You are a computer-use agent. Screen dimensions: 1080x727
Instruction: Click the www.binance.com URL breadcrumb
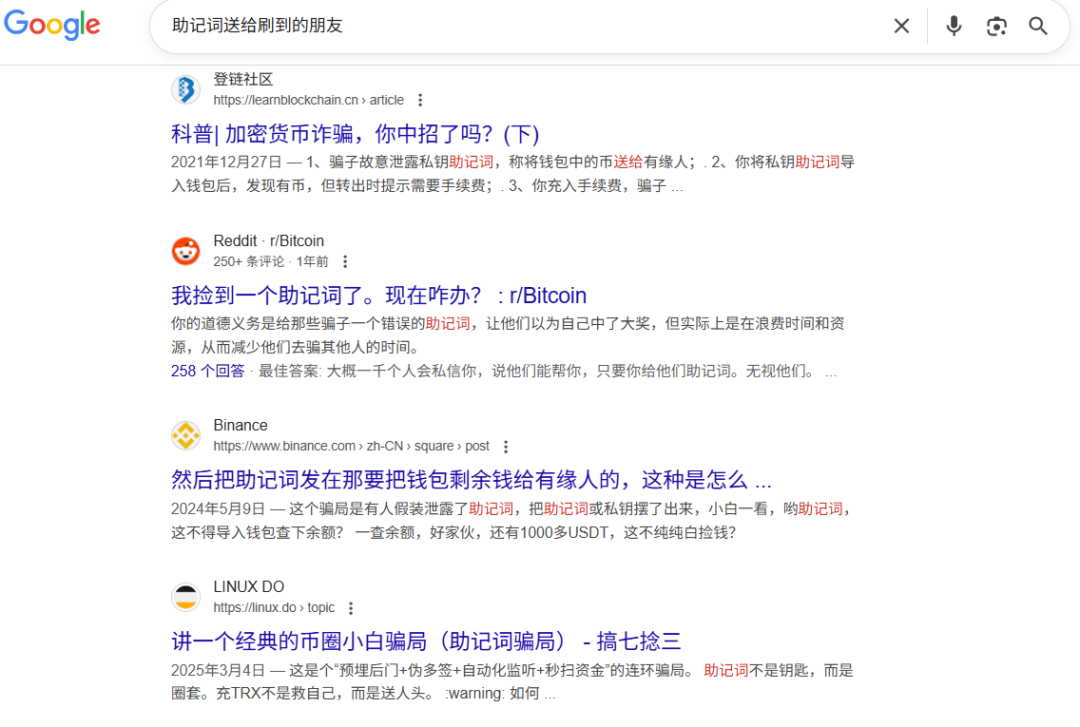point(351,446)
